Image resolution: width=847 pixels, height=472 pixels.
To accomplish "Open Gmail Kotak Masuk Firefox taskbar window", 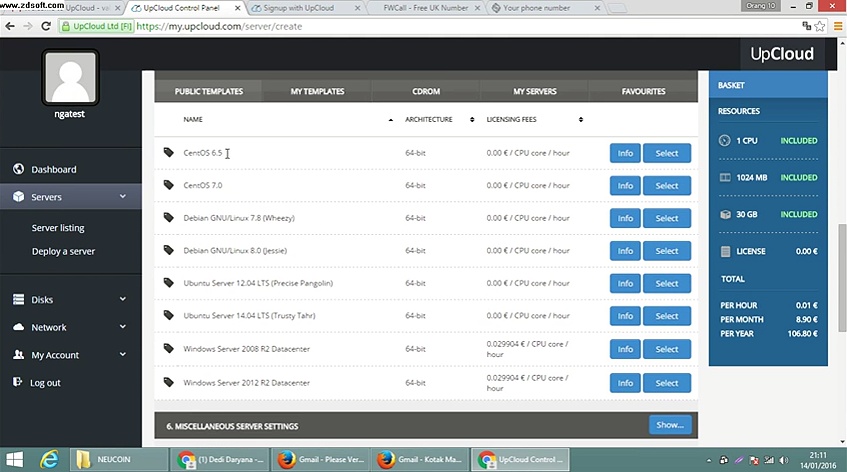I will (420, 460).
